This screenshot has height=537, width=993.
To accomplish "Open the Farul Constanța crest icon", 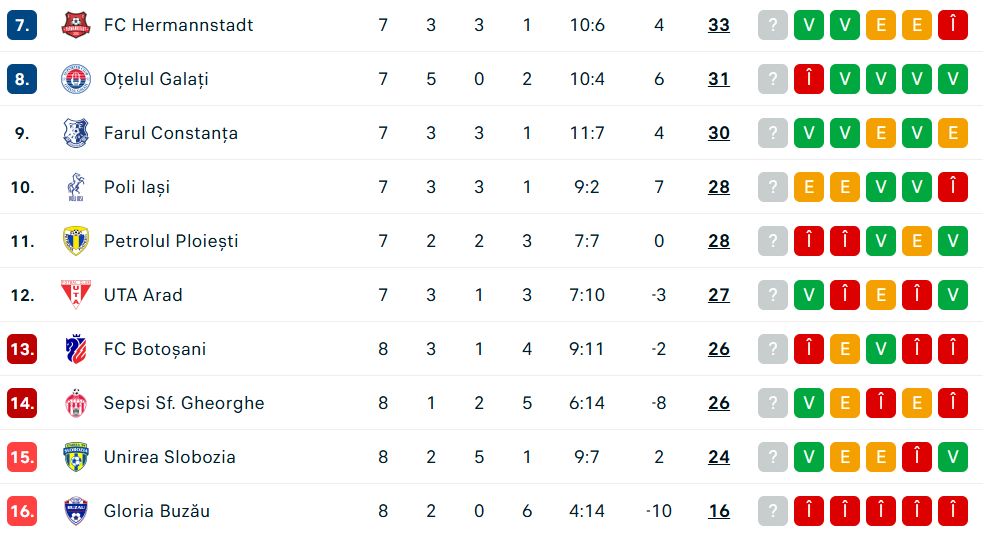I will [x=76, y=133].
